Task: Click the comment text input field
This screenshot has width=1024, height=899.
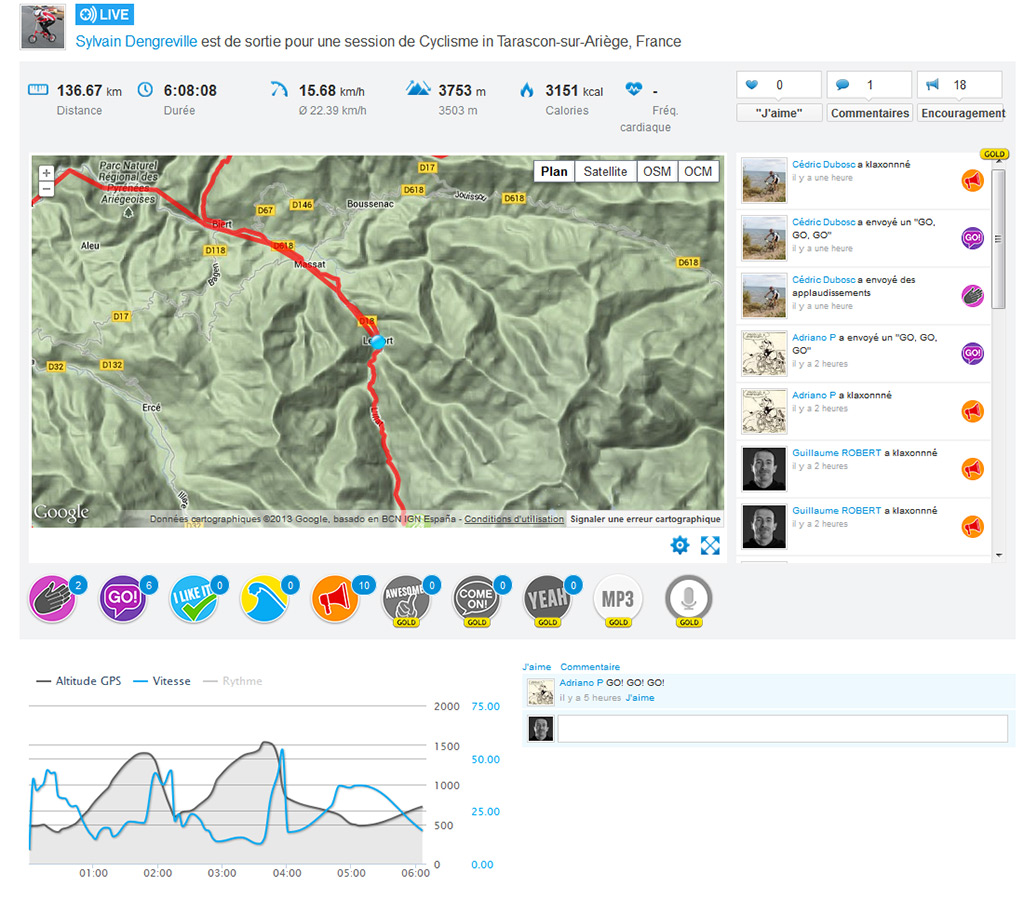Action: (x=781, y=729)
